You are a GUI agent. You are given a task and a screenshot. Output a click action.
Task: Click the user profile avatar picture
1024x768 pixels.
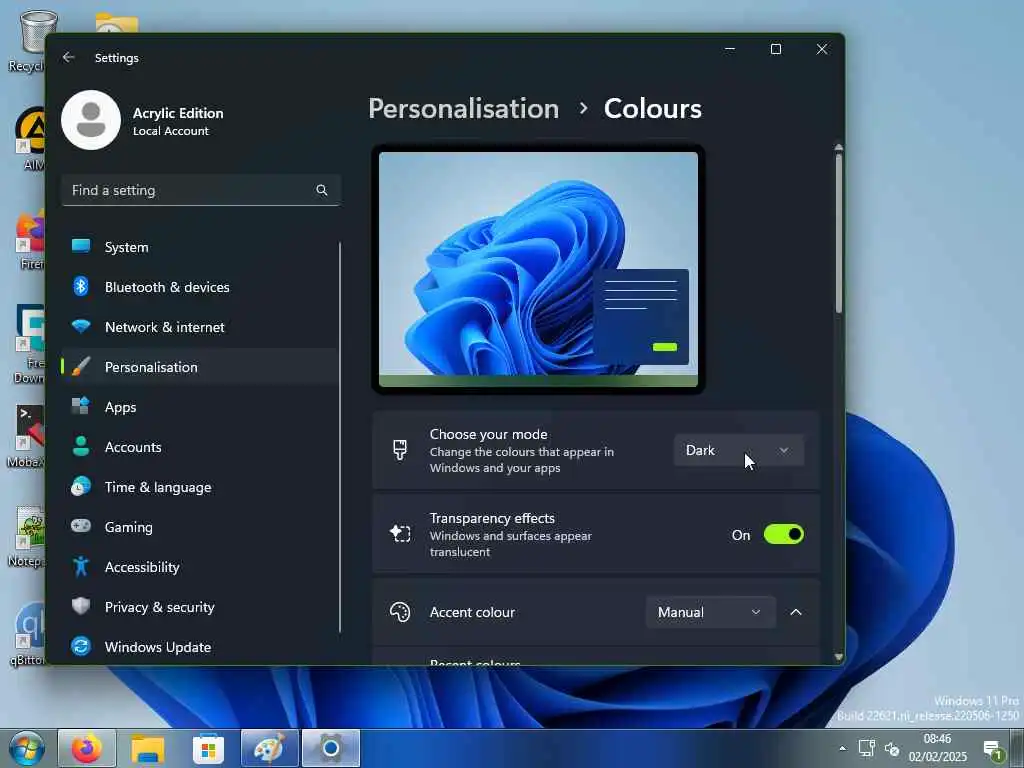pos(91,120)
